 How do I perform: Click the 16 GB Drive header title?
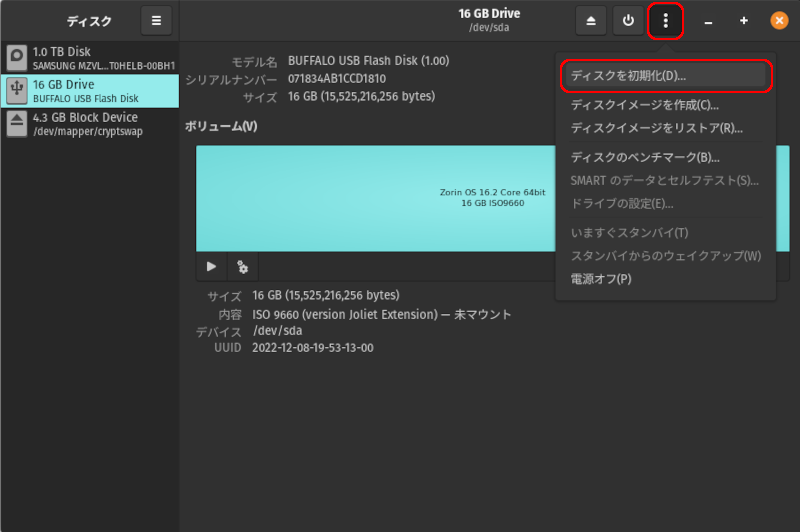click(489, 14)
